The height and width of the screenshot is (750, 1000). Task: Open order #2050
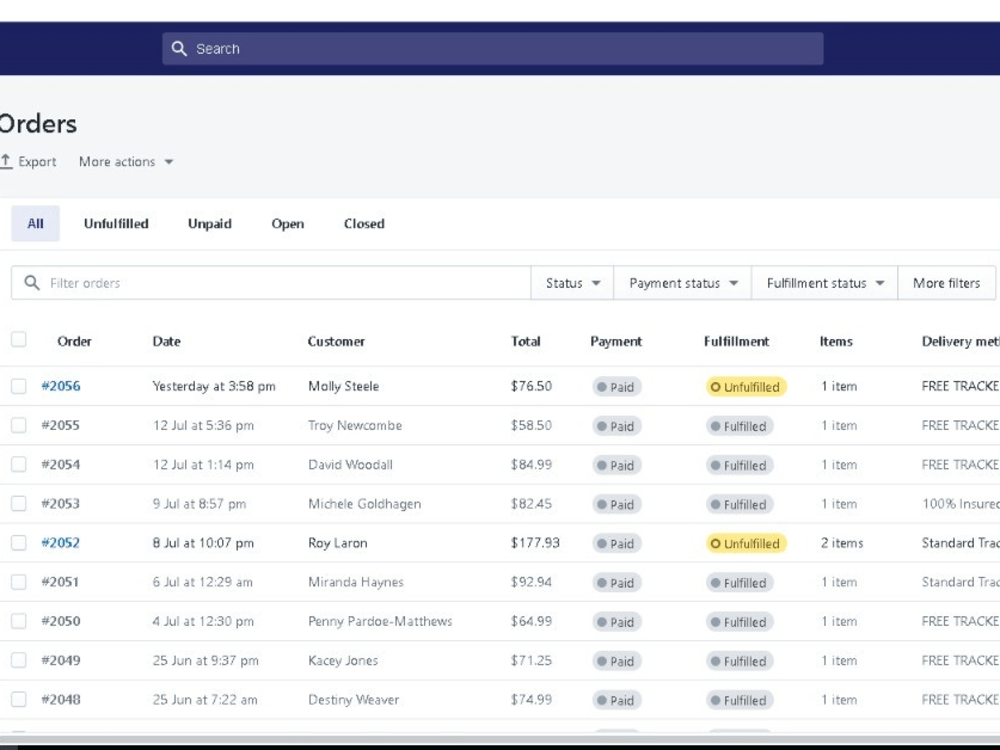tap(61, 621)
